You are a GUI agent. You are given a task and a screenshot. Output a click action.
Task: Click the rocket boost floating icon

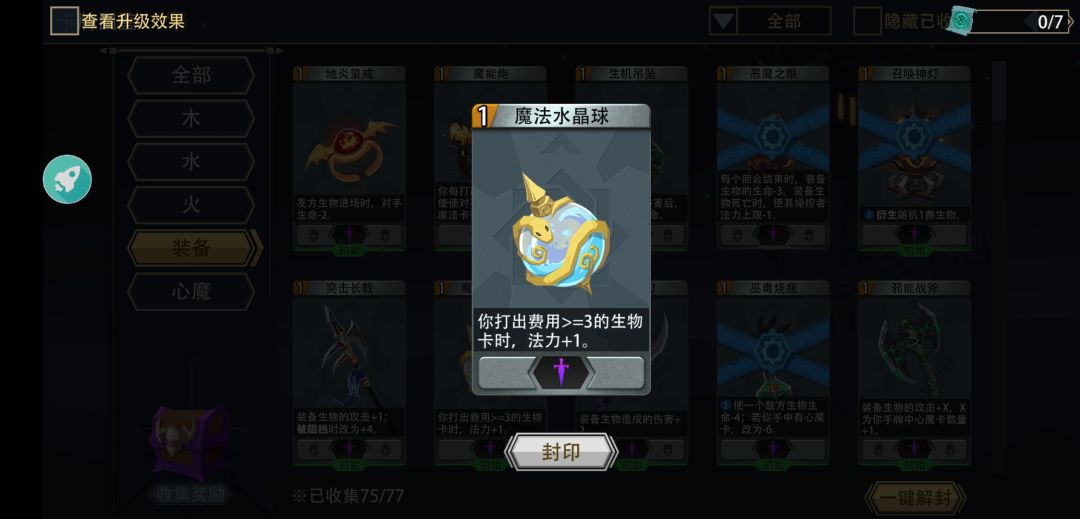click(x=68, y=180)
